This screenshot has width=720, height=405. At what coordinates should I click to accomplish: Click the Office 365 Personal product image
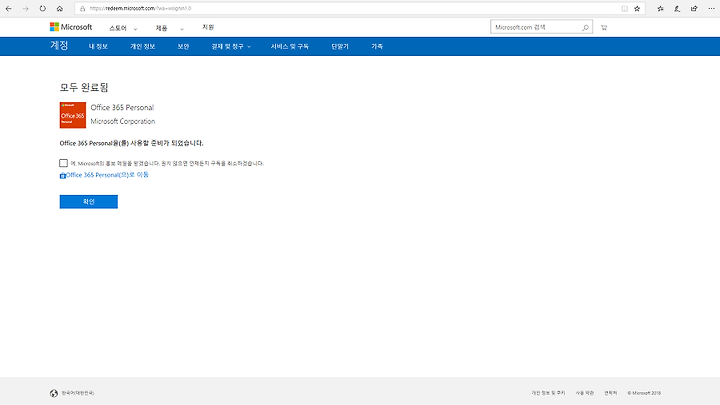point(73,115)
